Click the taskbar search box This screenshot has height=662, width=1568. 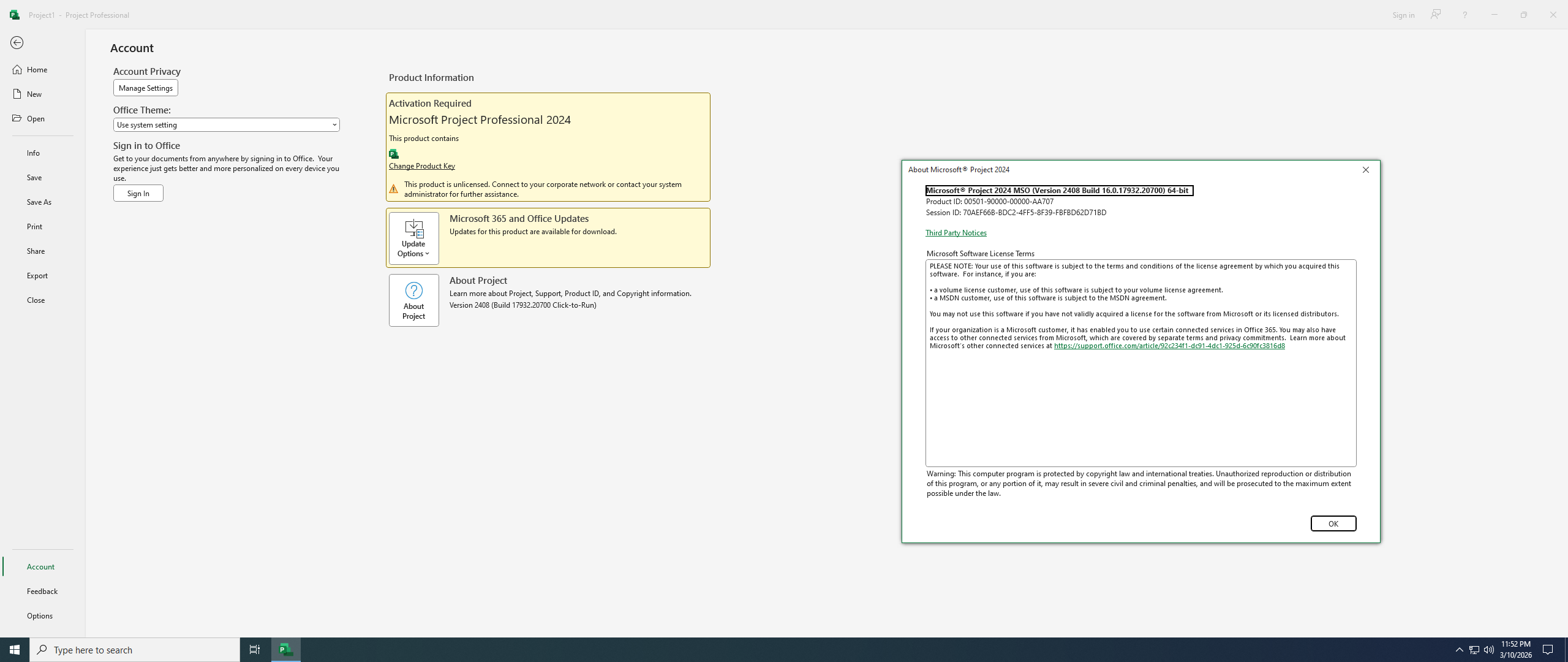click(135, 649)
